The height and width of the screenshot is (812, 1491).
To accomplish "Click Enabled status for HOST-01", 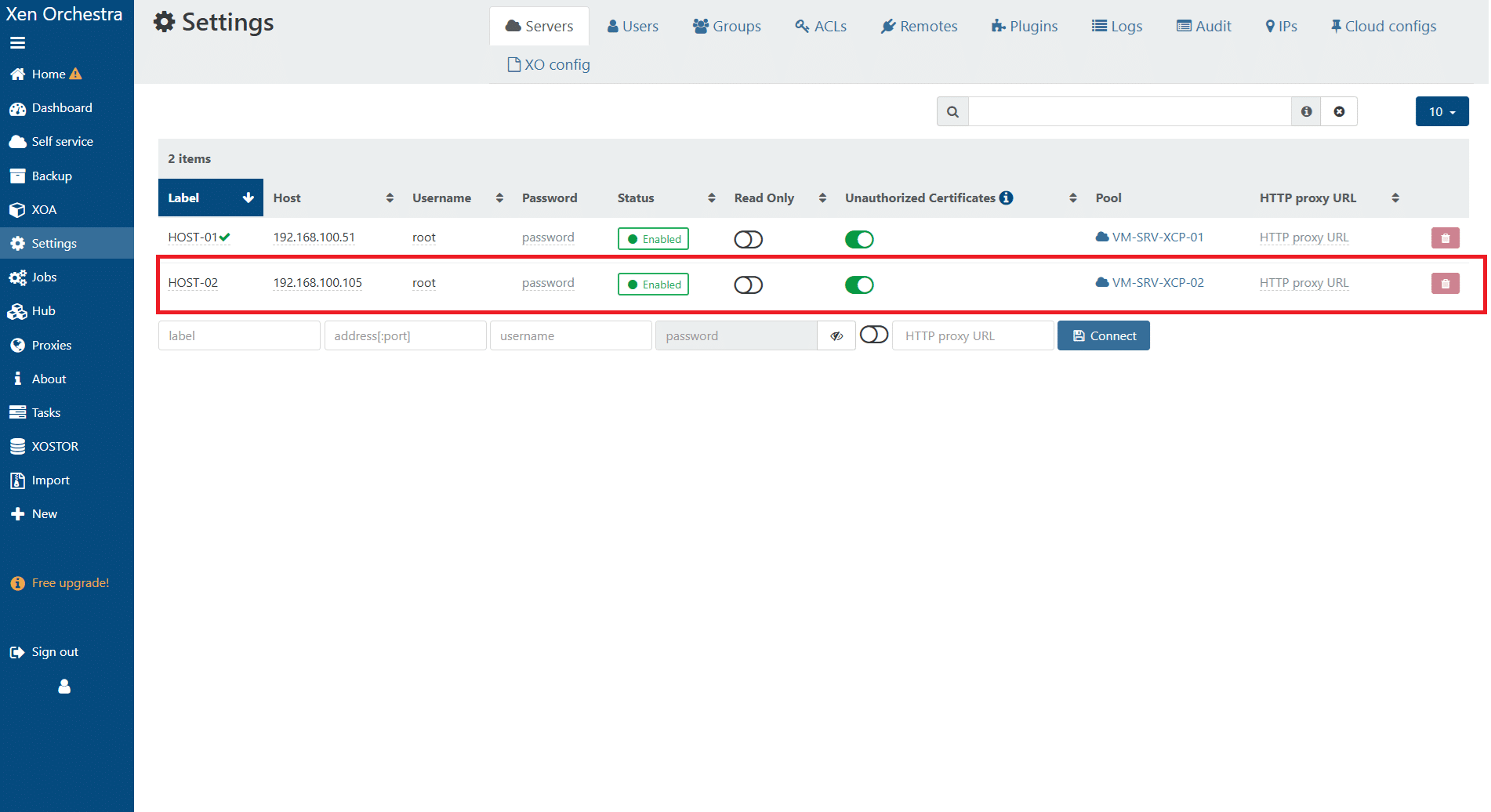I will pyautogui.click(x=653, y=239).
